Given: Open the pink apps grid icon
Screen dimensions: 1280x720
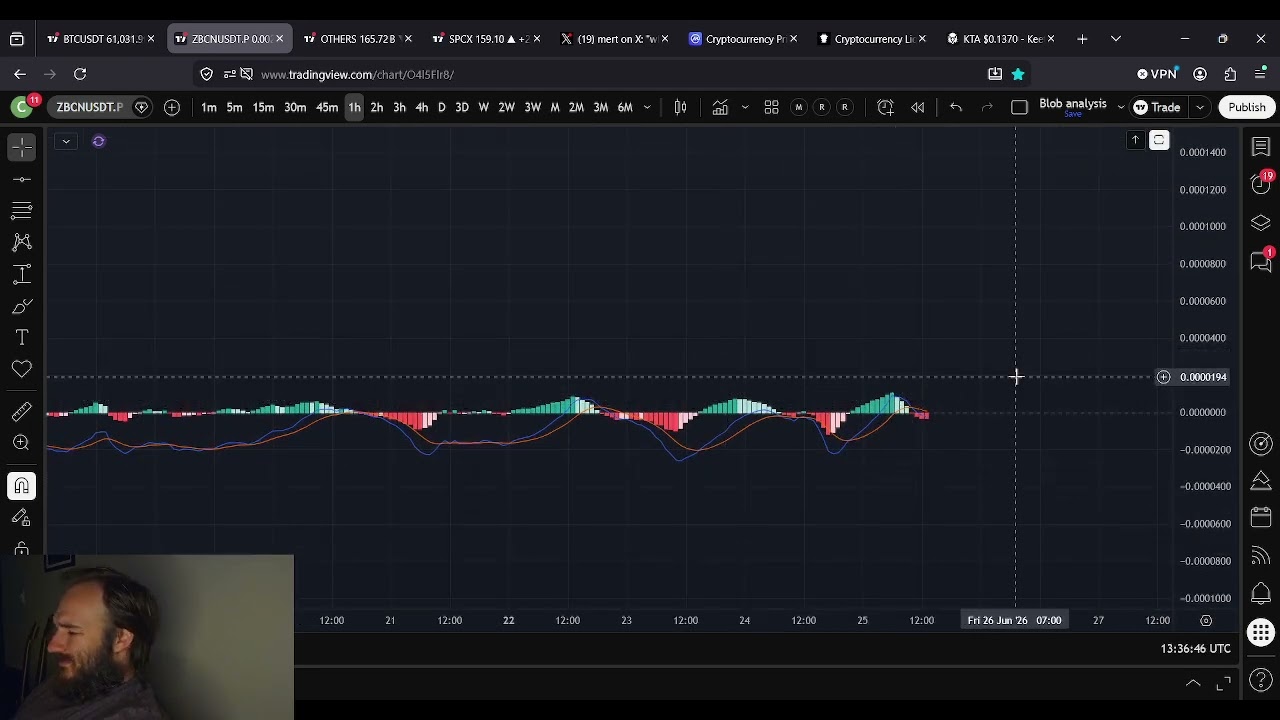Looking at the screenshot, I should 1261,632.
